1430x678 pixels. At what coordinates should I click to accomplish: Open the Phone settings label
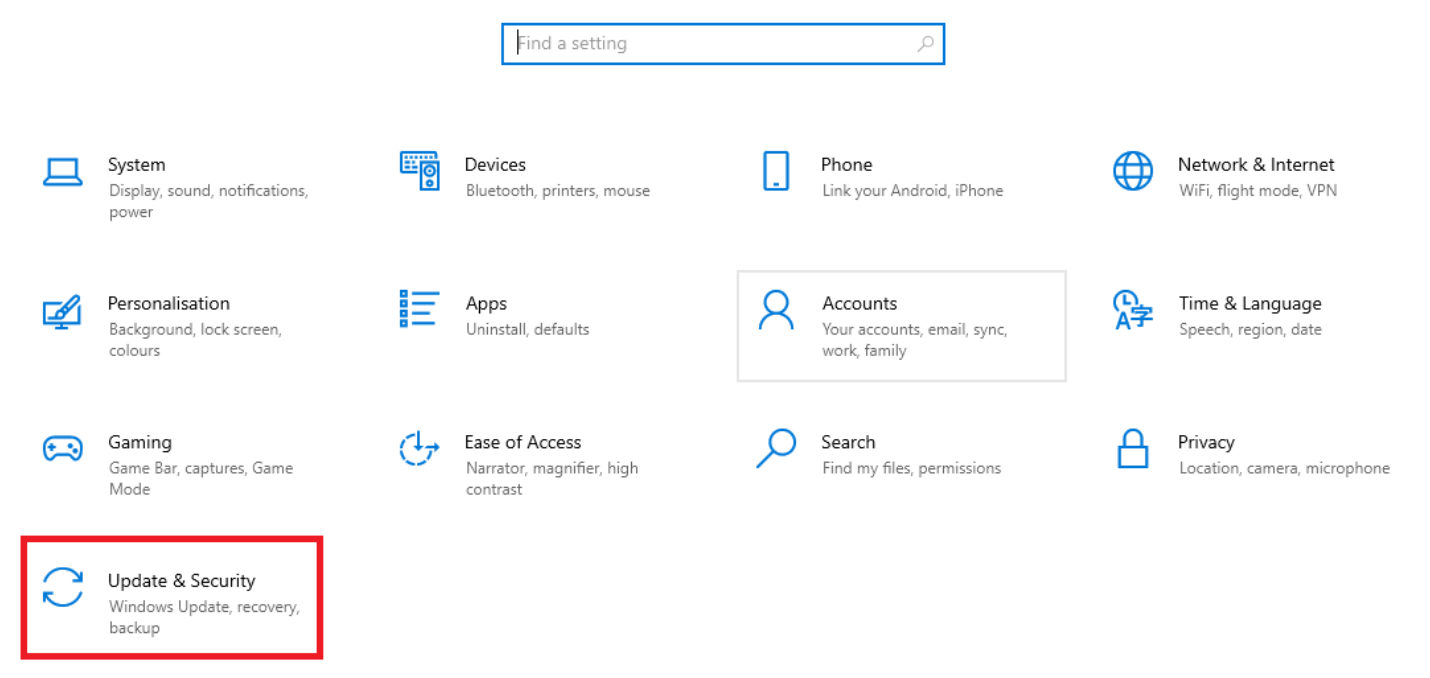point(847,164)
